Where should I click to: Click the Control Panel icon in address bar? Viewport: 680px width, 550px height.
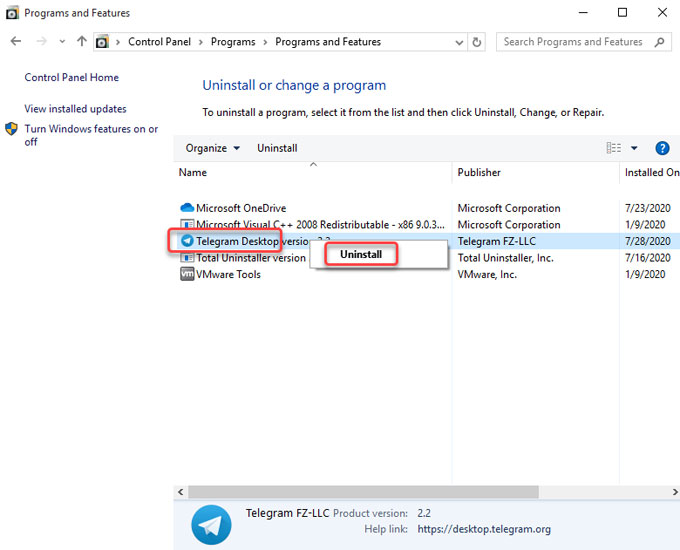tap(102, 42)
